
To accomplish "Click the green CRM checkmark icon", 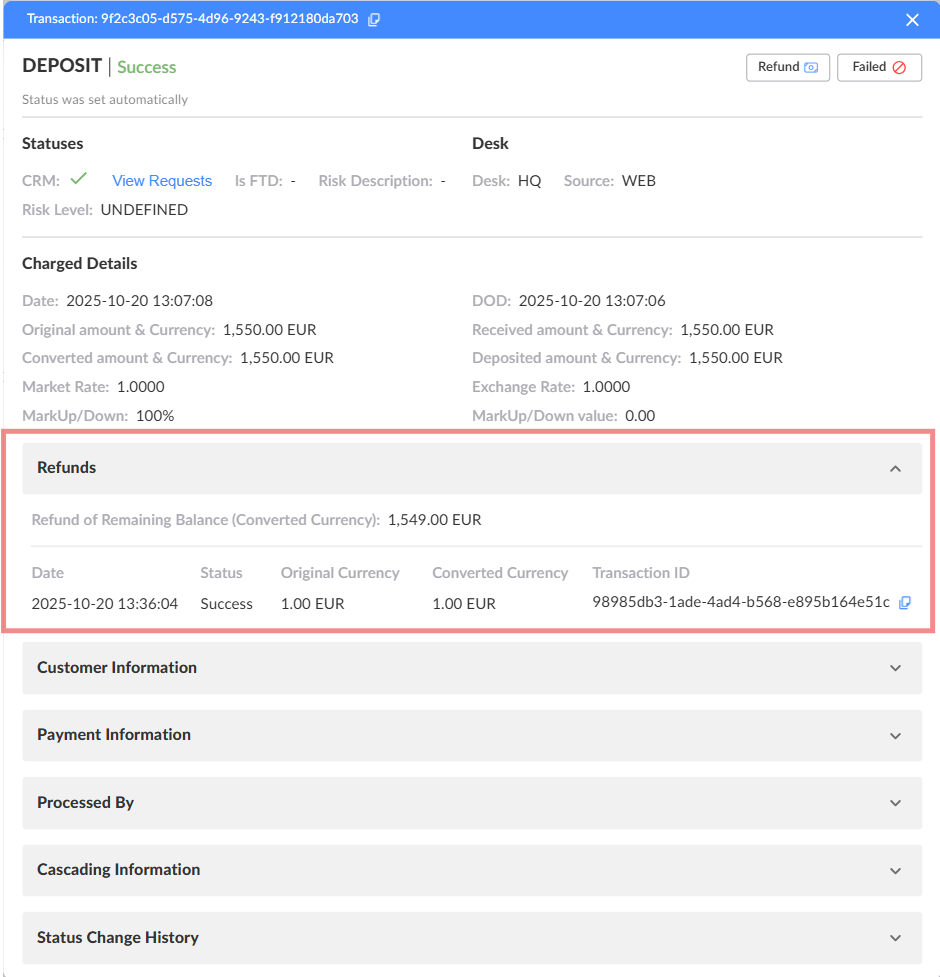I will [78, 179].
